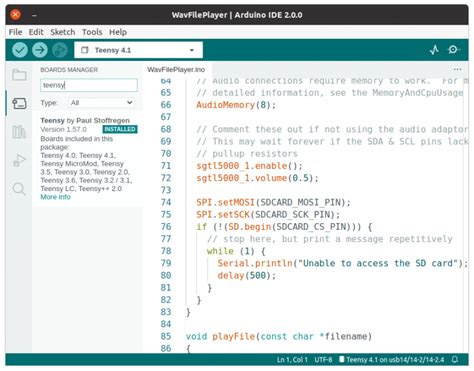Click the INSTALLED badge on Teensy package
The height and width of the screenshot is (371, 474).
[x=120, y=129]
